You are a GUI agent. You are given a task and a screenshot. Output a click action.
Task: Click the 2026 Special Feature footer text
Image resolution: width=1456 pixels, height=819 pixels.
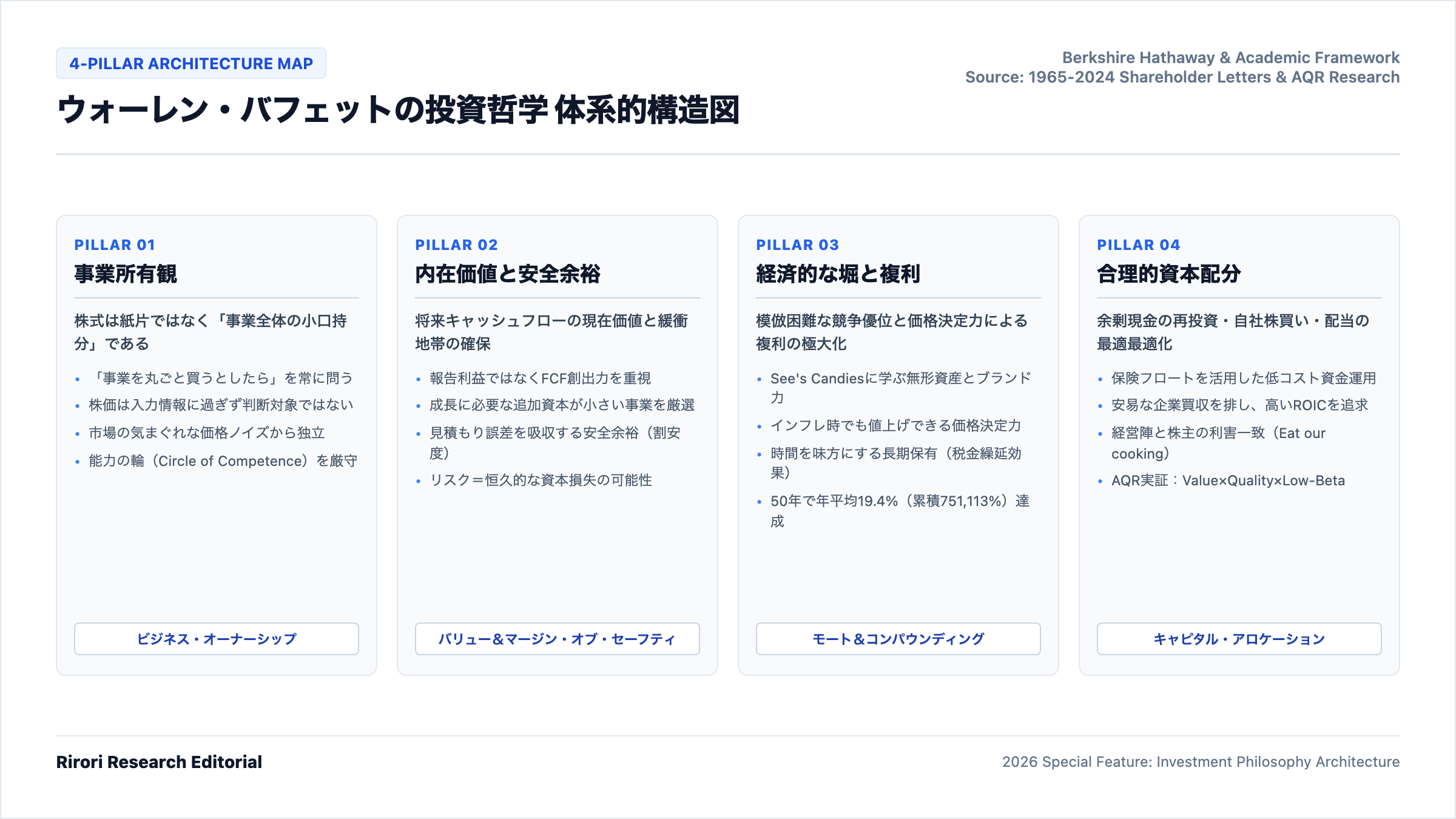tap(1201, 762)
